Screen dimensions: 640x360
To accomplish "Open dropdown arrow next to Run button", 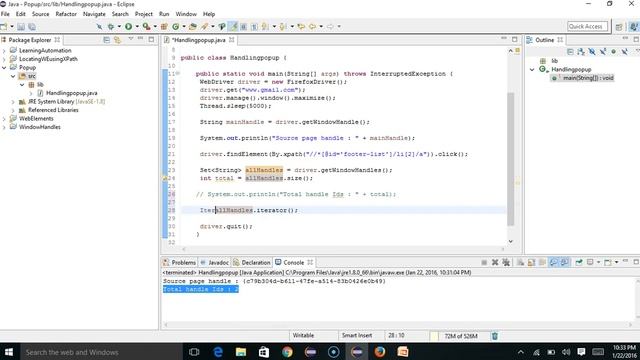I will pos(137,27).
